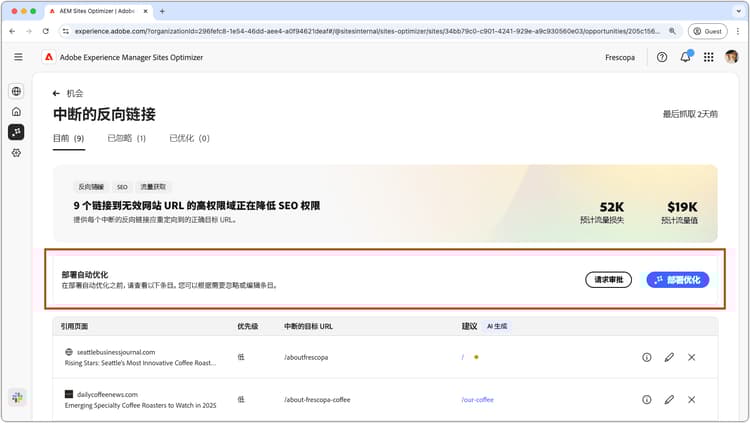750x423 pixels.
Task: Dismiss the seattlebusinessjournal.com row
Action: tap(692, 357)
